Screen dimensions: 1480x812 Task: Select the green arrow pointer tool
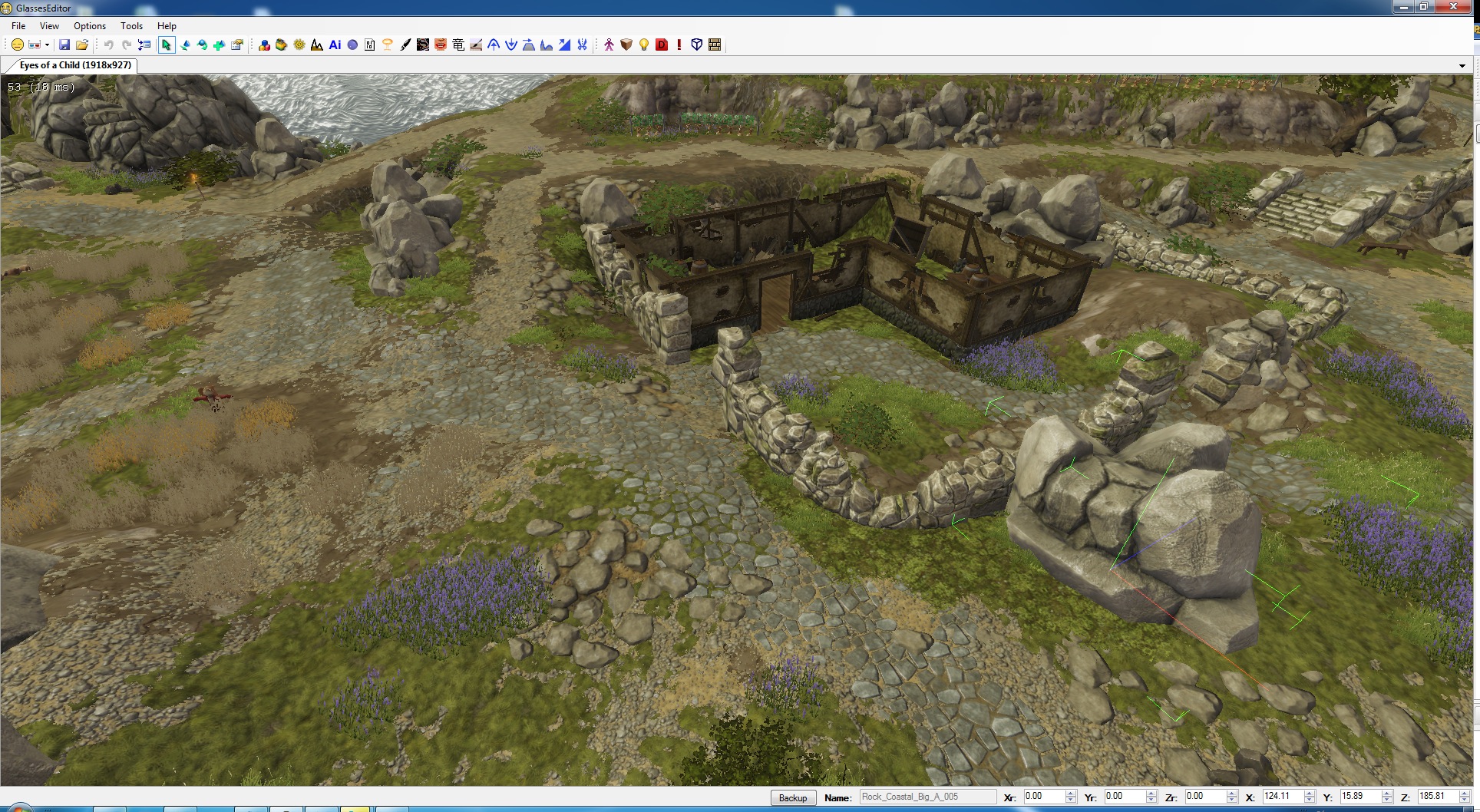point(166,45)
